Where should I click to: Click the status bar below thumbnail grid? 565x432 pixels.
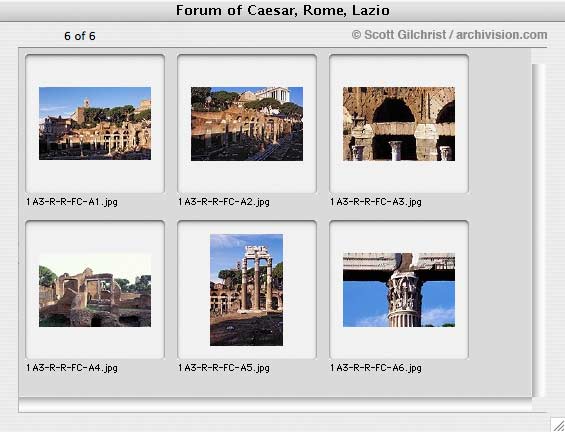click(276, 405)
